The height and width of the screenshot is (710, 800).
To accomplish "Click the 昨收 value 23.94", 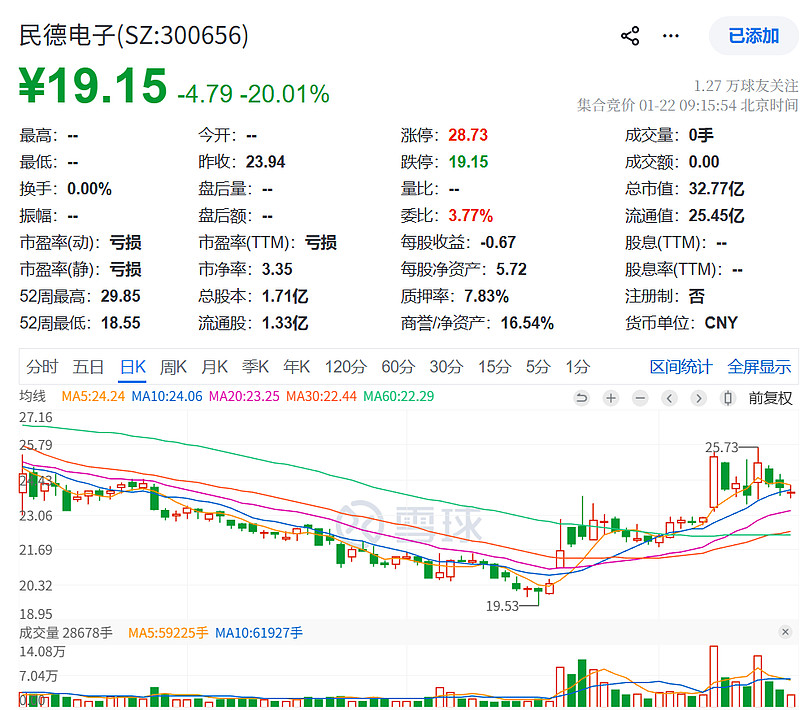I will tap(265, 162).
